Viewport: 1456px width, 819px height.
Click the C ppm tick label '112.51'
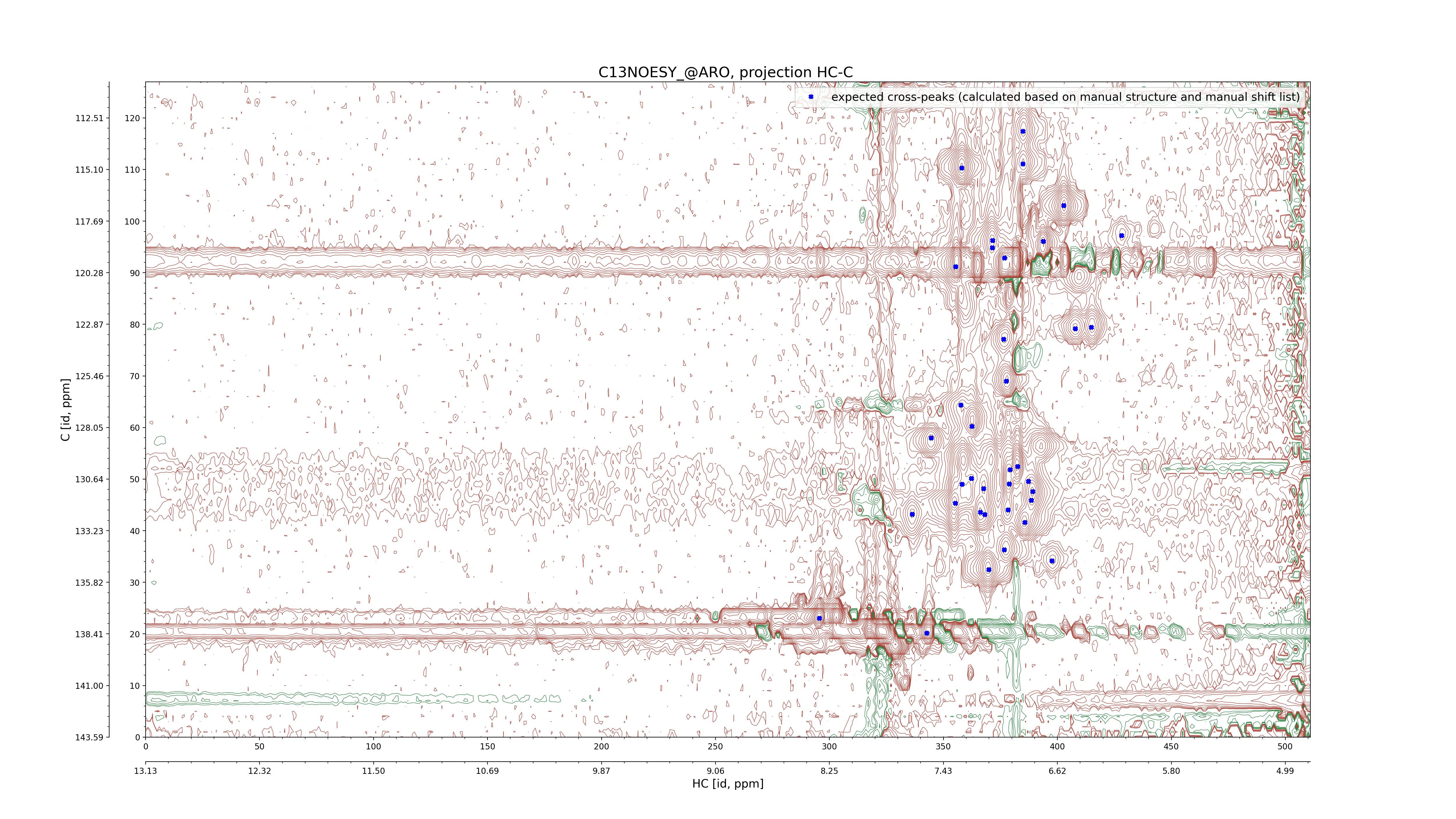tap(89, 118)
